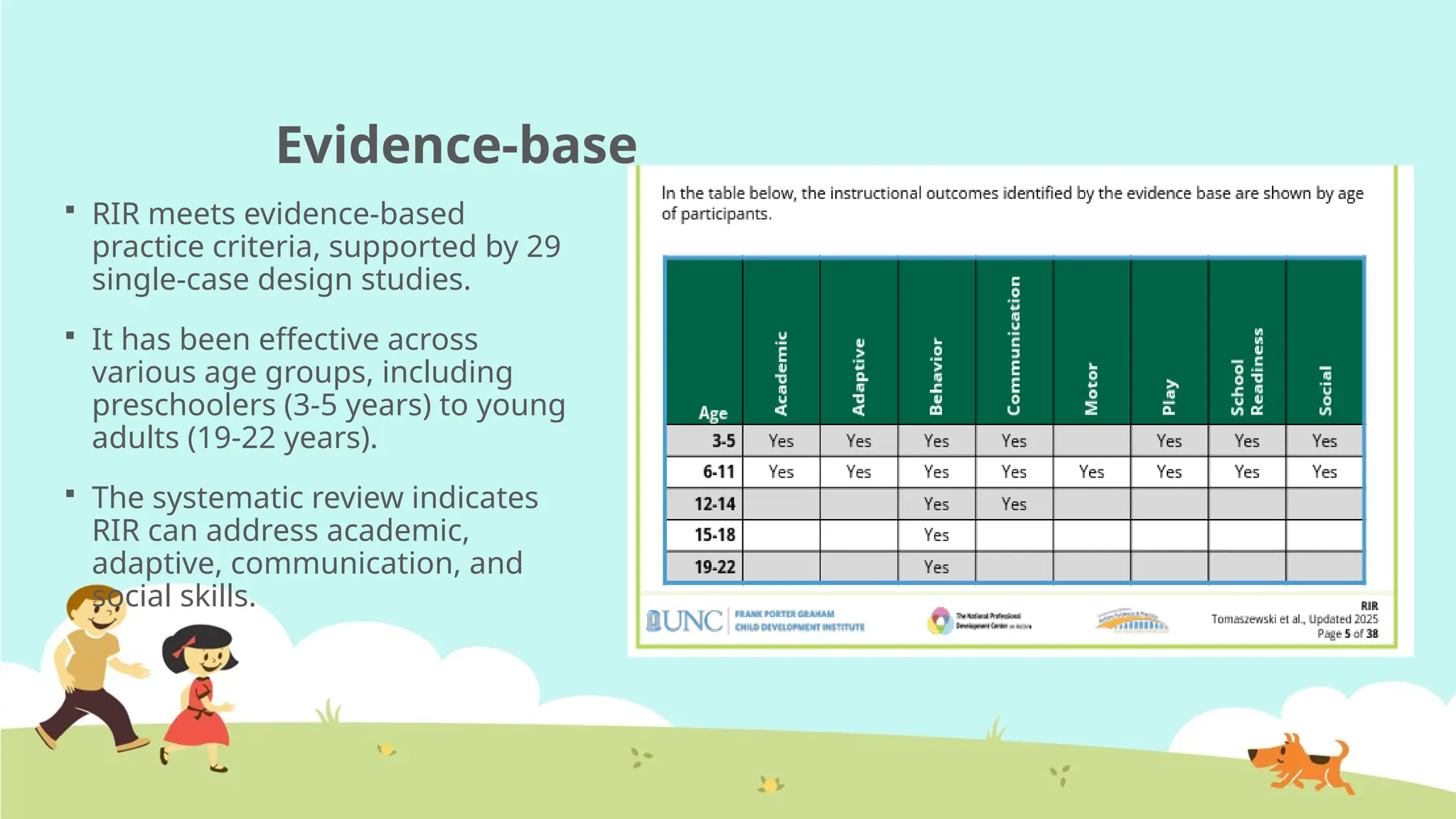Click the colorful National Professional Development Center logo
The width and height of the screenshot is (1456, 819).
coord(941,621)
